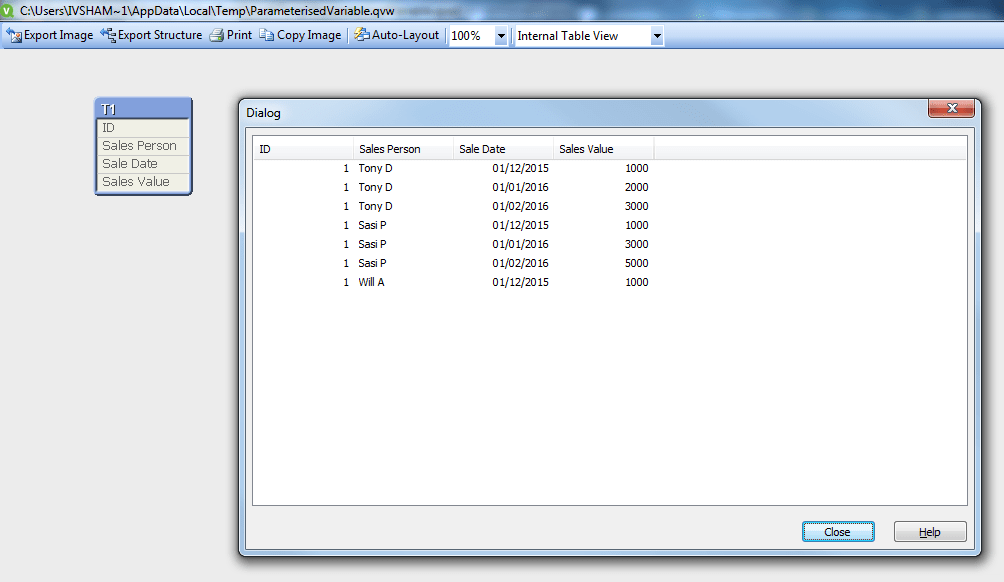Image resolution: width=1004 pixels, height=582 pixels.
Task: Click 3000 value in Sasi P row
Action: pyautogui.click(x=636, y=245)
